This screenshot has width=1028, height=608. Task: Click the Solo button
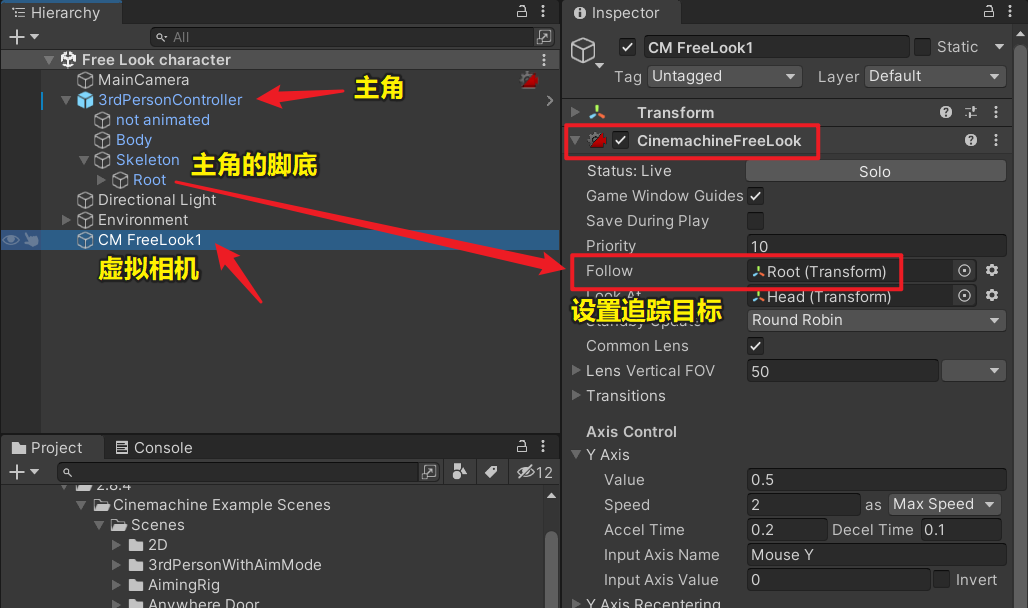click(875, 171)
